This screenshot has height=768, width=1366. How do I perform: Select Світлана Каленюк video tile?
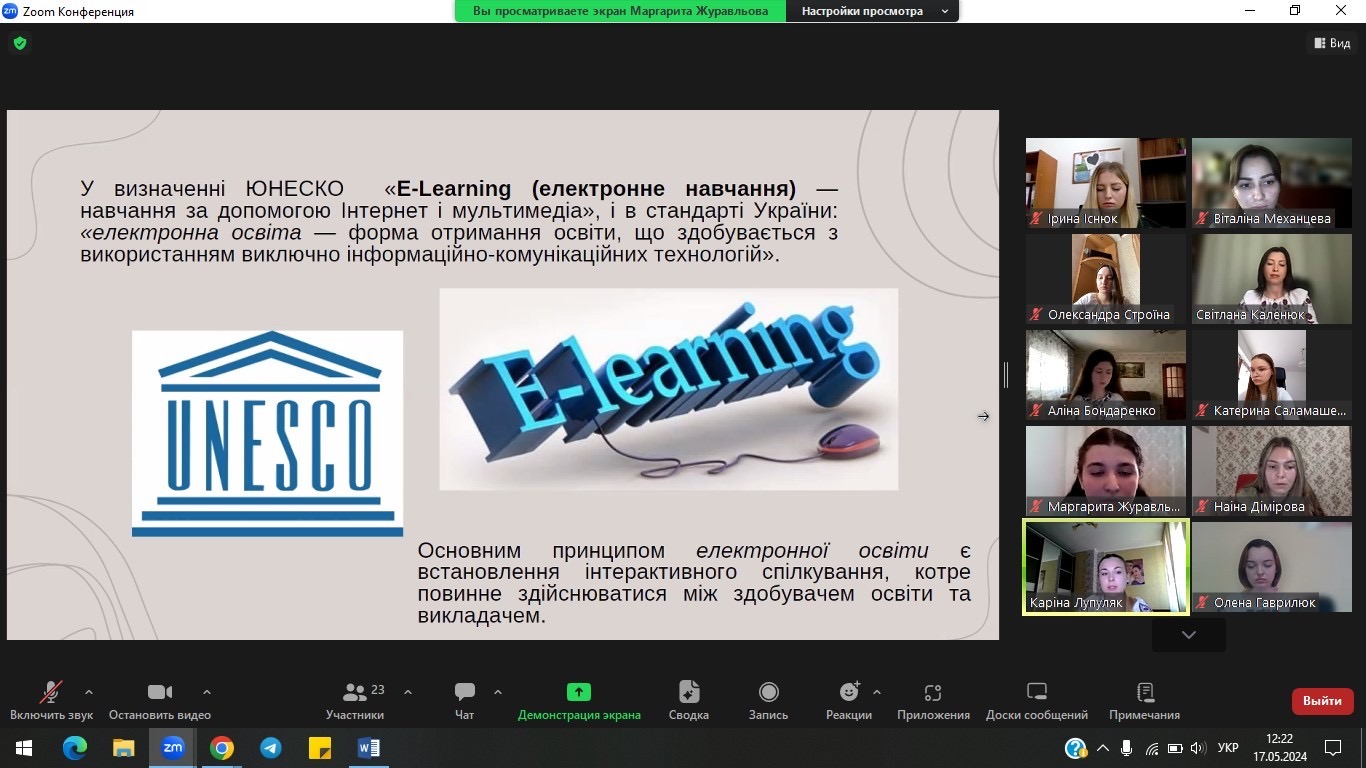tap(1271, 279)
